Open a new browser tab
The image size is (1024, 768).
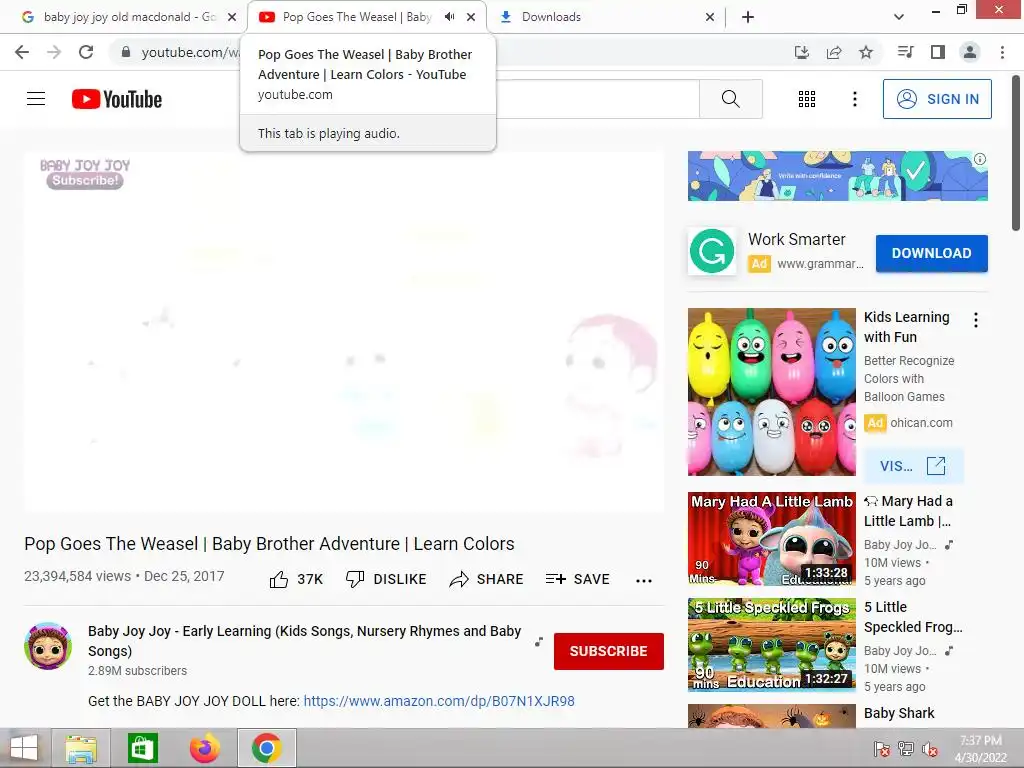click(748, 17)
